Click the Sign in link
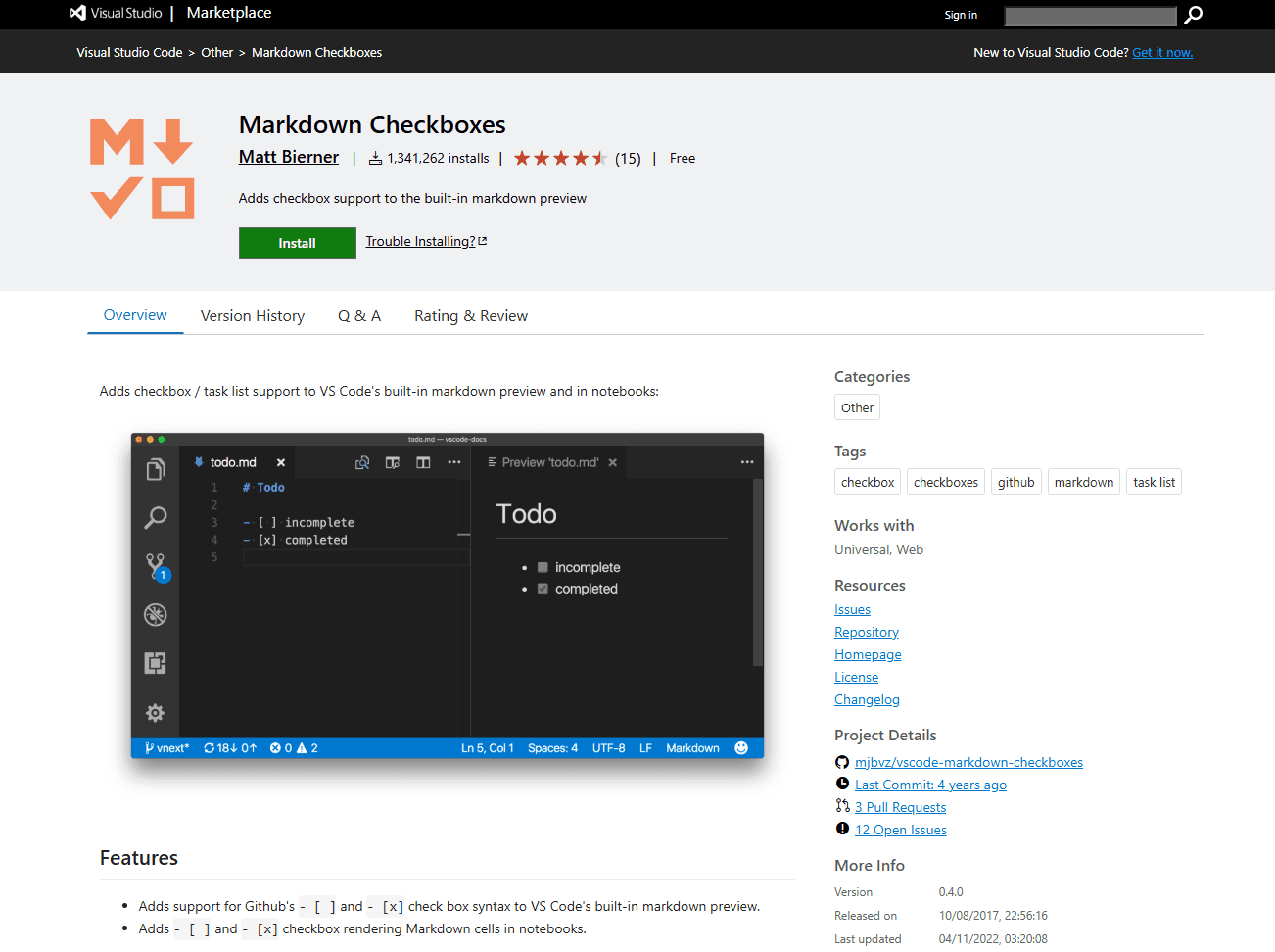Screen dimensions: 1275x952 961,15
